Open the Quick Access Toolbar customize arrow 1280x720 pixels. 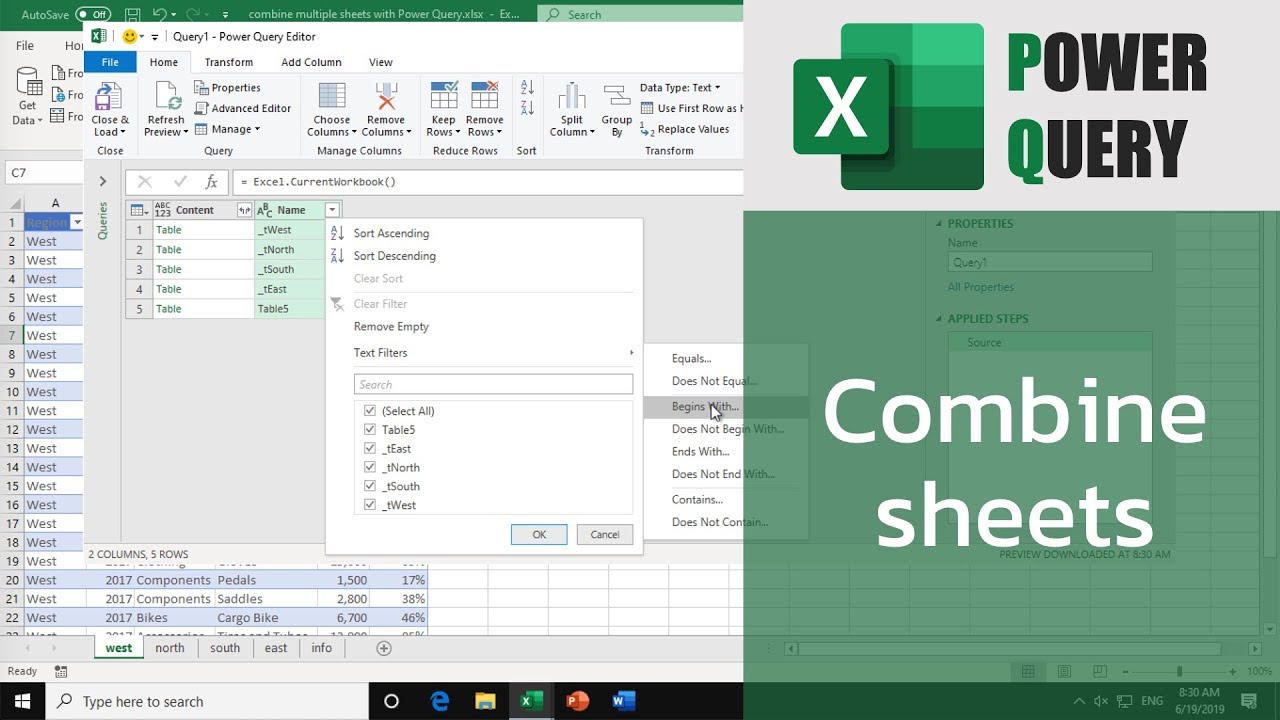155,37
